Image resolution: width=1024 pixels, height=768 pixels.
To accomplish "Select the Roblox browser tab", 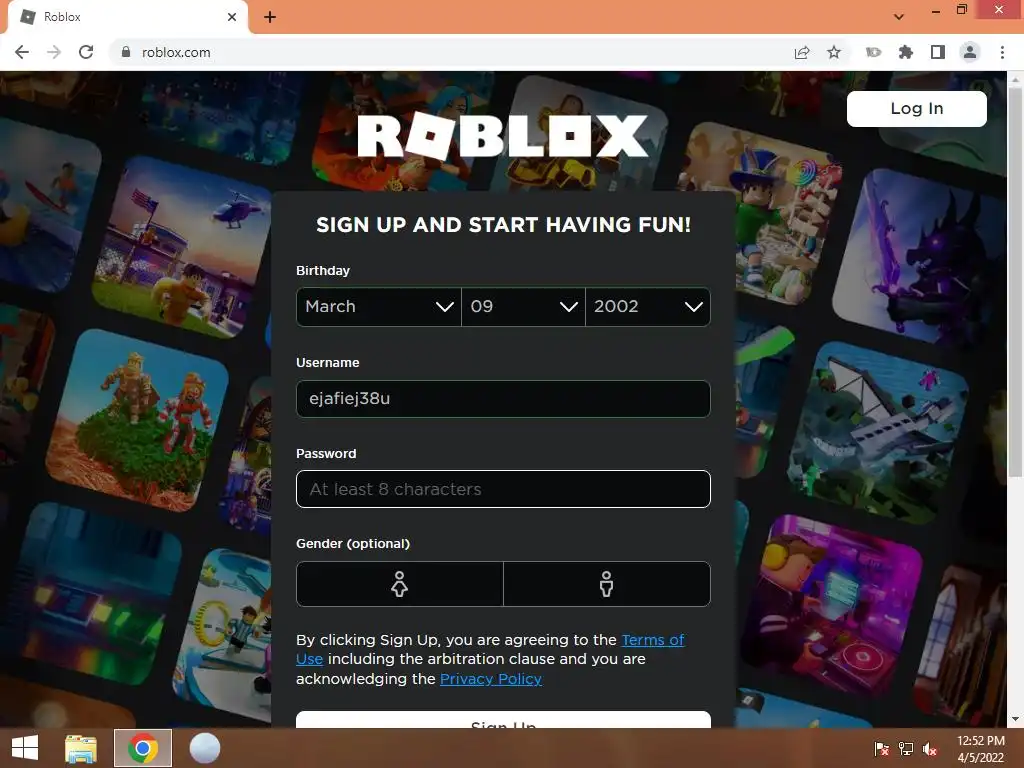I will coord(127,17).
